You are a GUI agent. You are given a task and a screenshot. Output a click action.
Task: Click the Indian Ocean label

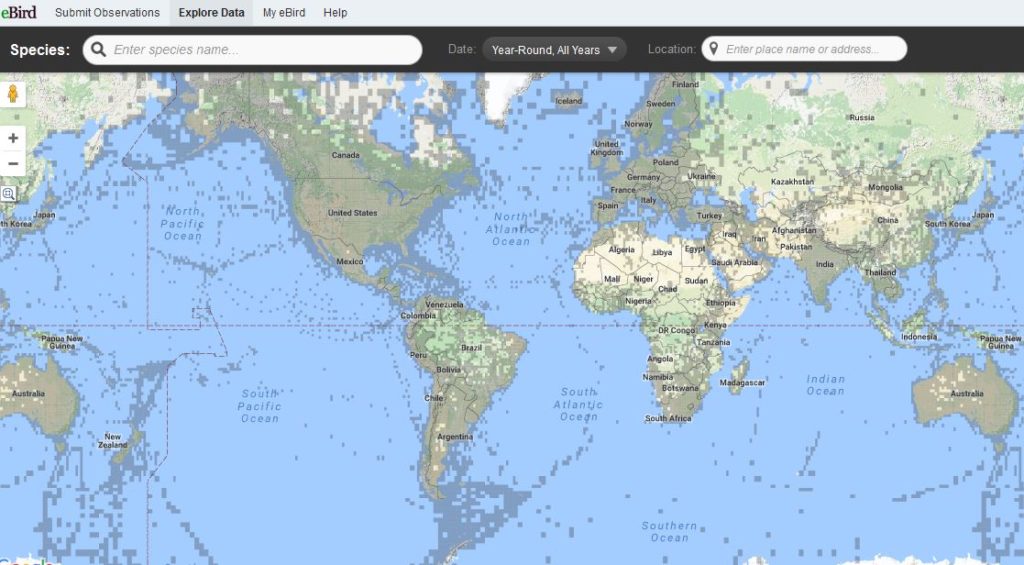click(x=825, y=385)
